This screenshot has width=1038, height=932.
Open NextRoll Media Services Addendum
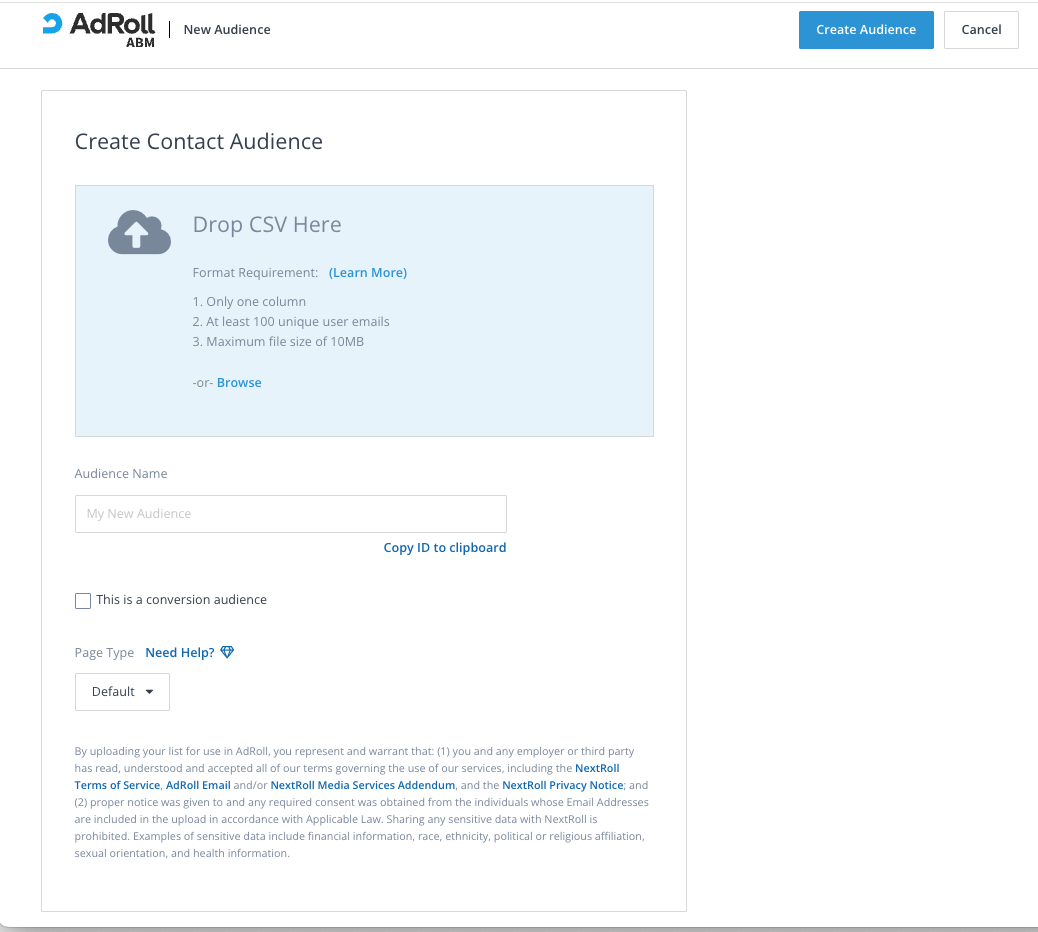point(363,786)
